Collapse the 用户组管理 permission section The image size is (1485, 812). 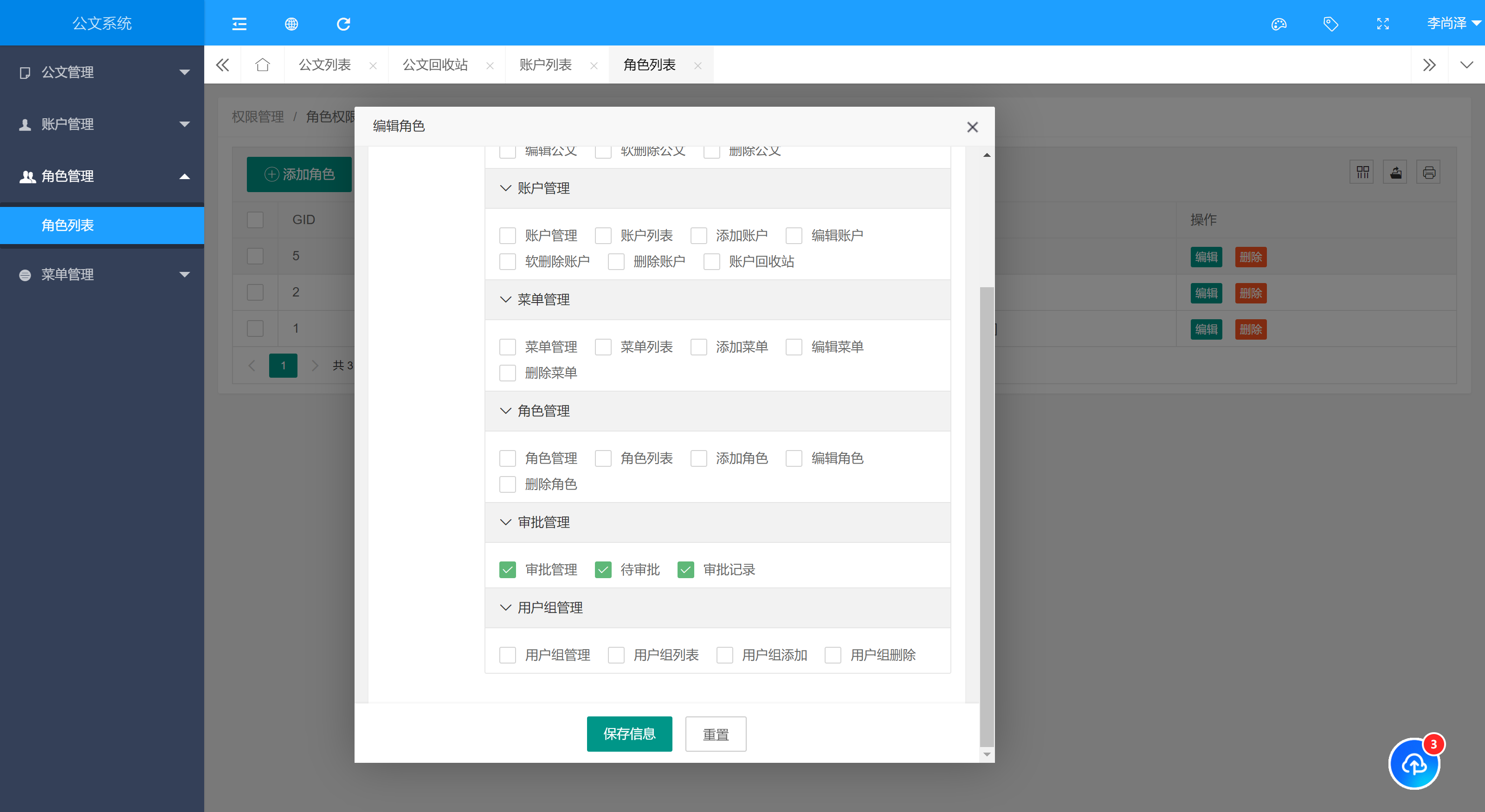718,607
